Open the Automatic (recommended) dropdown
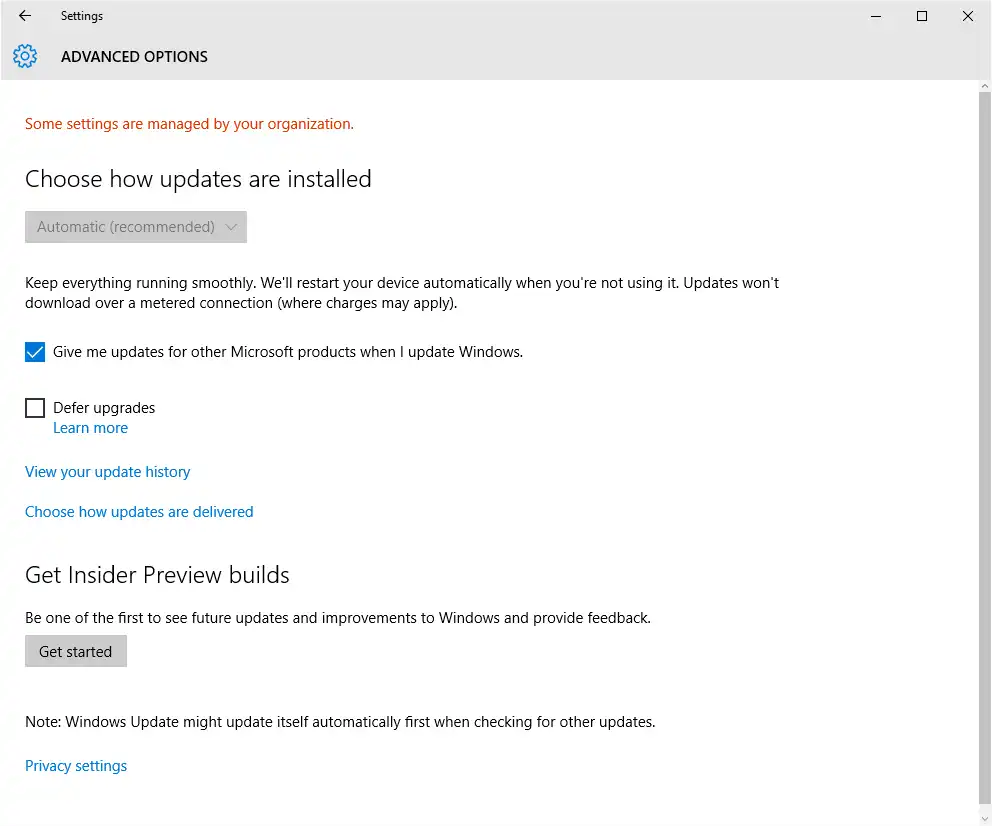The height and width of the screenshot is (826, 992). (x=135, y=227)
